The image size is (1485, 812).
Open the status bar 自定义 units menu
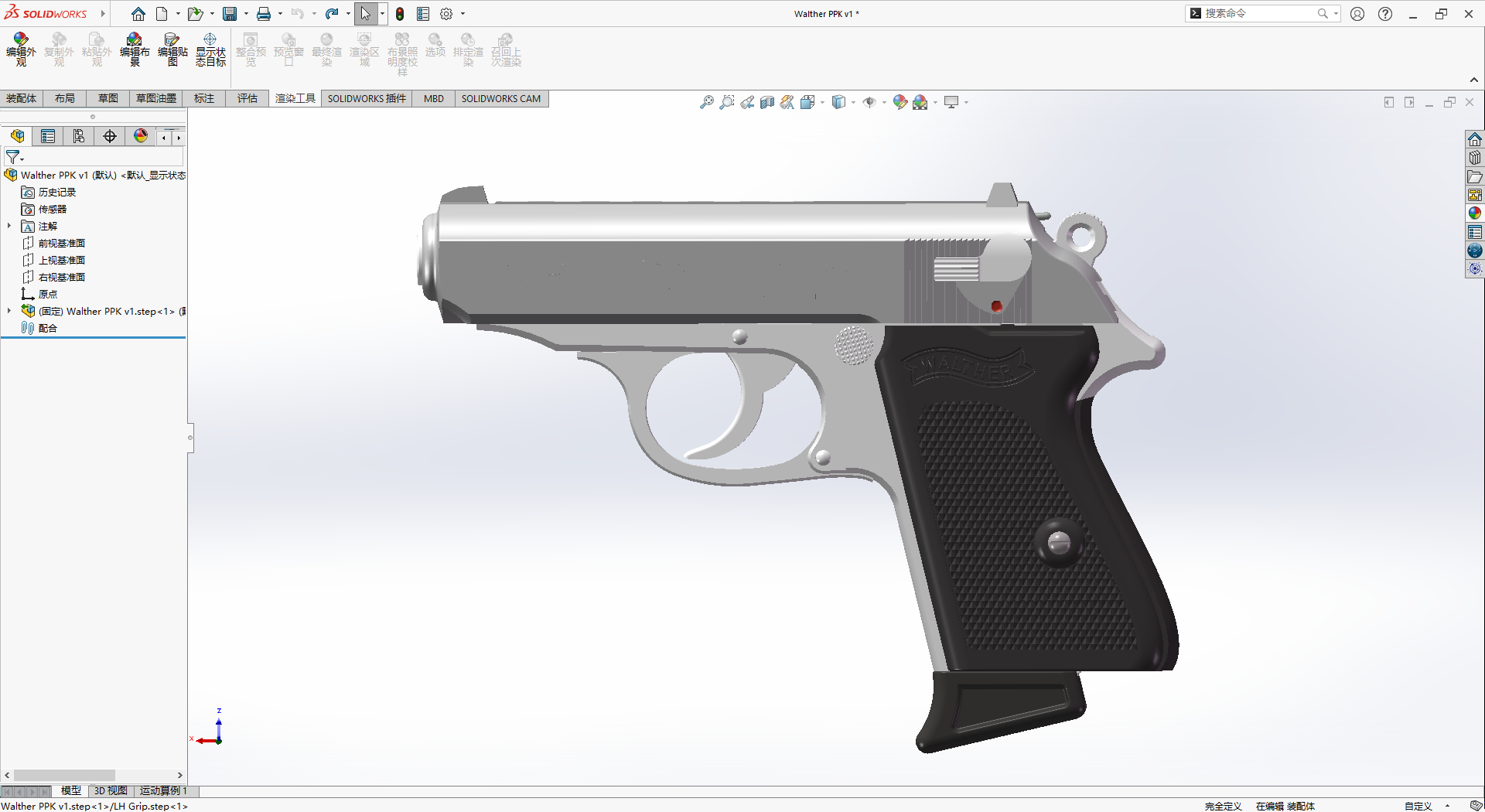pyautogui.click(x=1427, y=806)
